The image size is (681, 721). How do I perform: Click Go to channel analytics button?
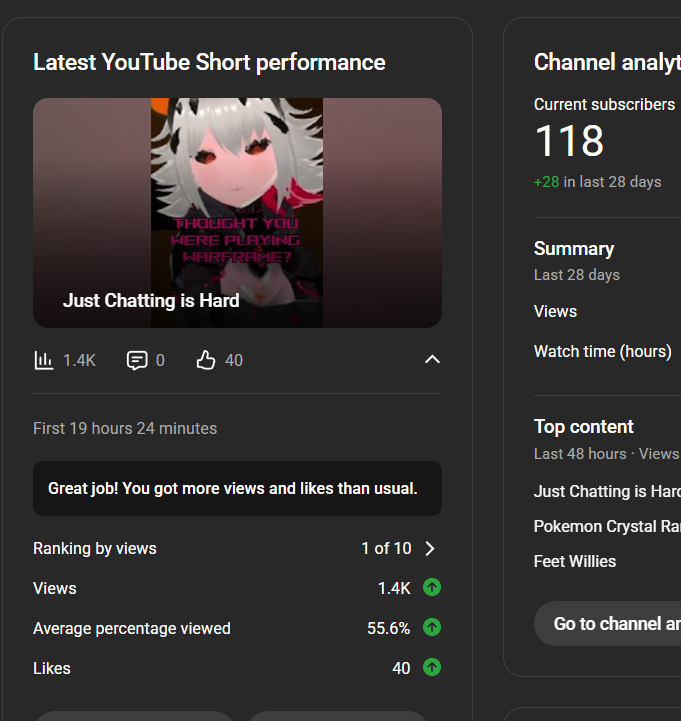click(608, 624)
